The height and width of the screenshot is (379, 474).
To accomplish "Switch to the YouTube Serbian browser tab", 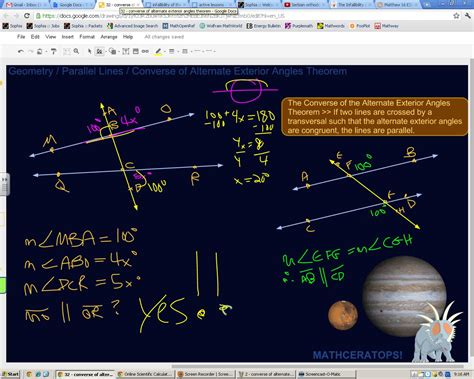I will pyautogui.click(x=304, y=5).
